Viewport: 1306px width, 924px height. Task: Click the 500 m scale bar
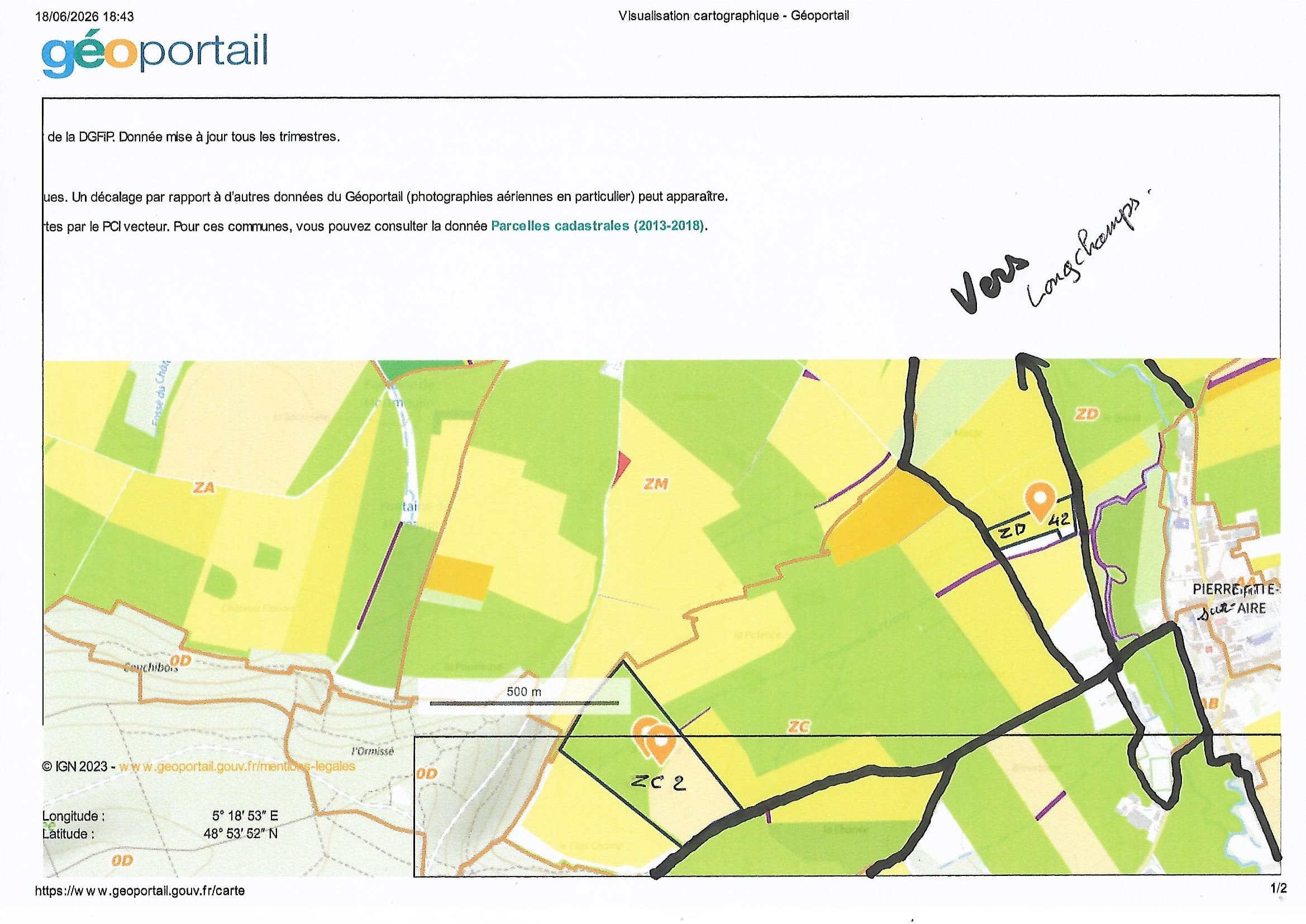[x=524, y=698]
